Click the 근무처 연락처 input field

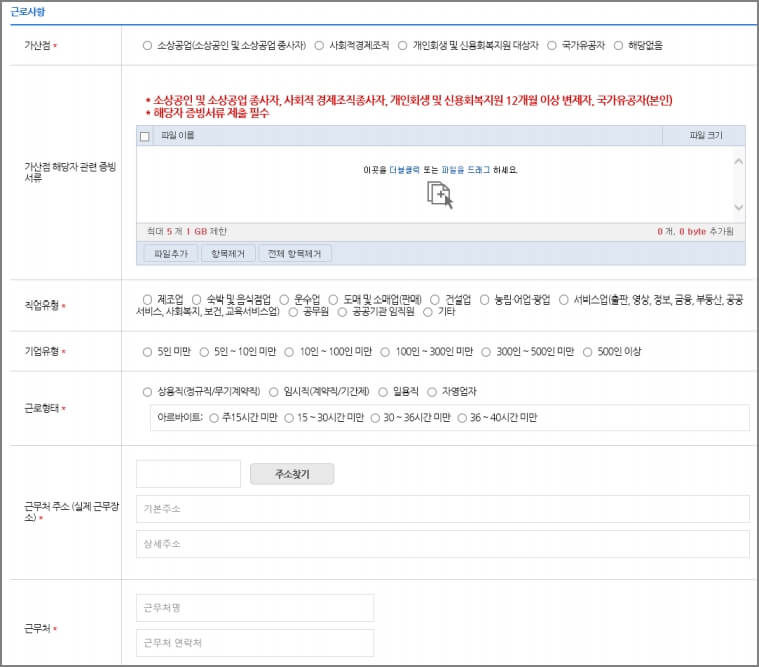pos(255,643)
